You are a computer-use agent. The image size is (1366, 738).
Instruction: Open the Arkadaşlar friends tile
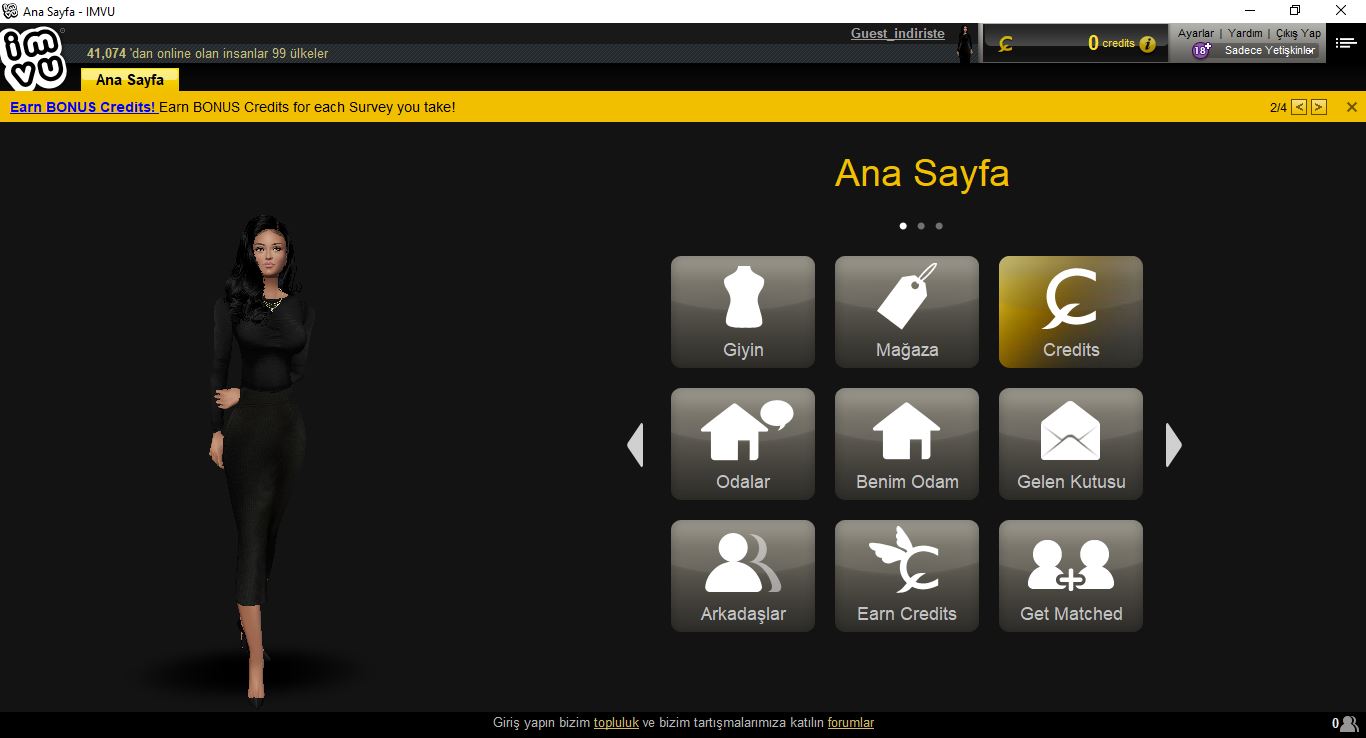click(743, 576)
